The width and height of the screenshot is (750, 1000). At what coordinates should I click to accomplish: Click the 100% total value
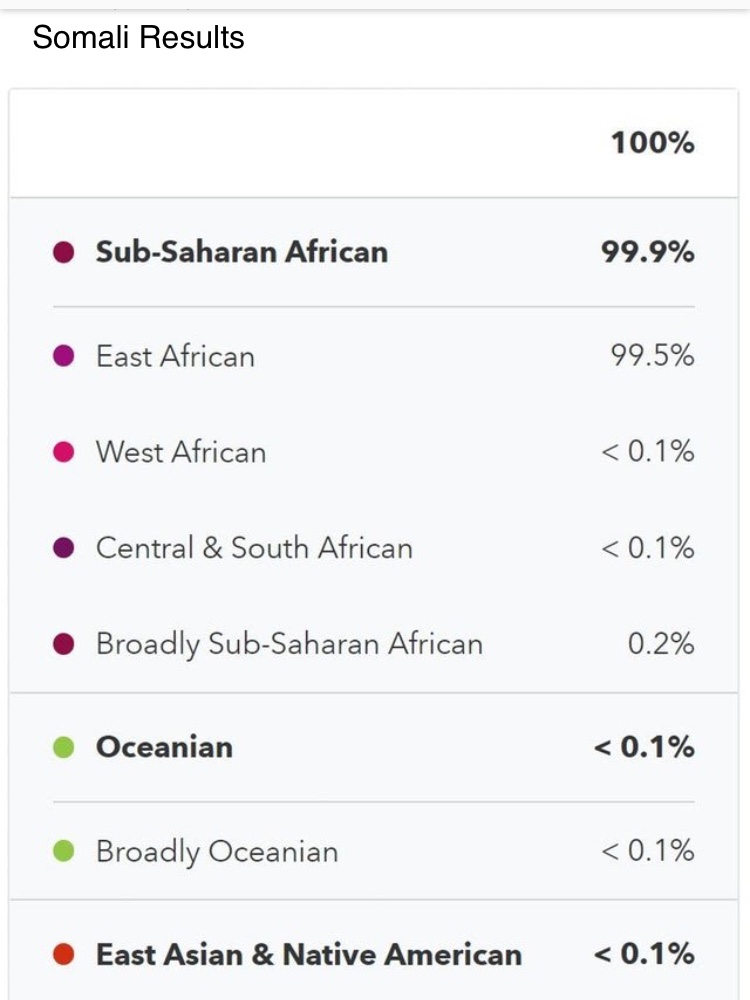[652, 143]
